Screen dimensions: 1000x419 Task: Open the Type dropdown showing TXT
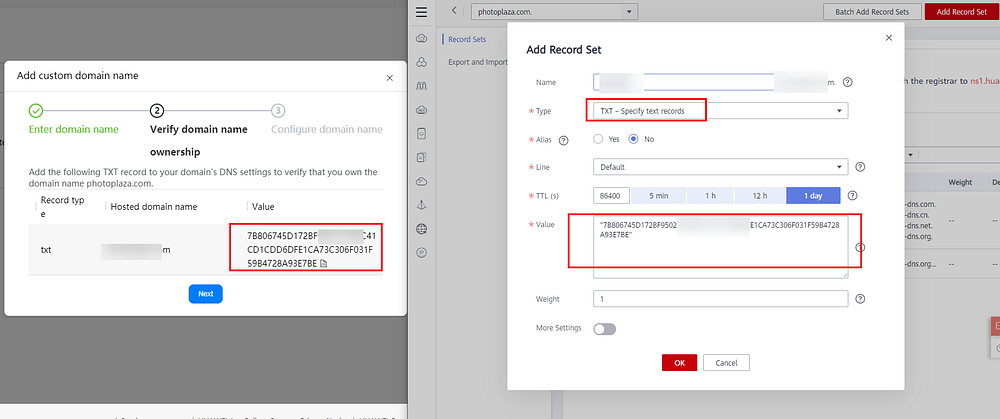tap(721, 111)
